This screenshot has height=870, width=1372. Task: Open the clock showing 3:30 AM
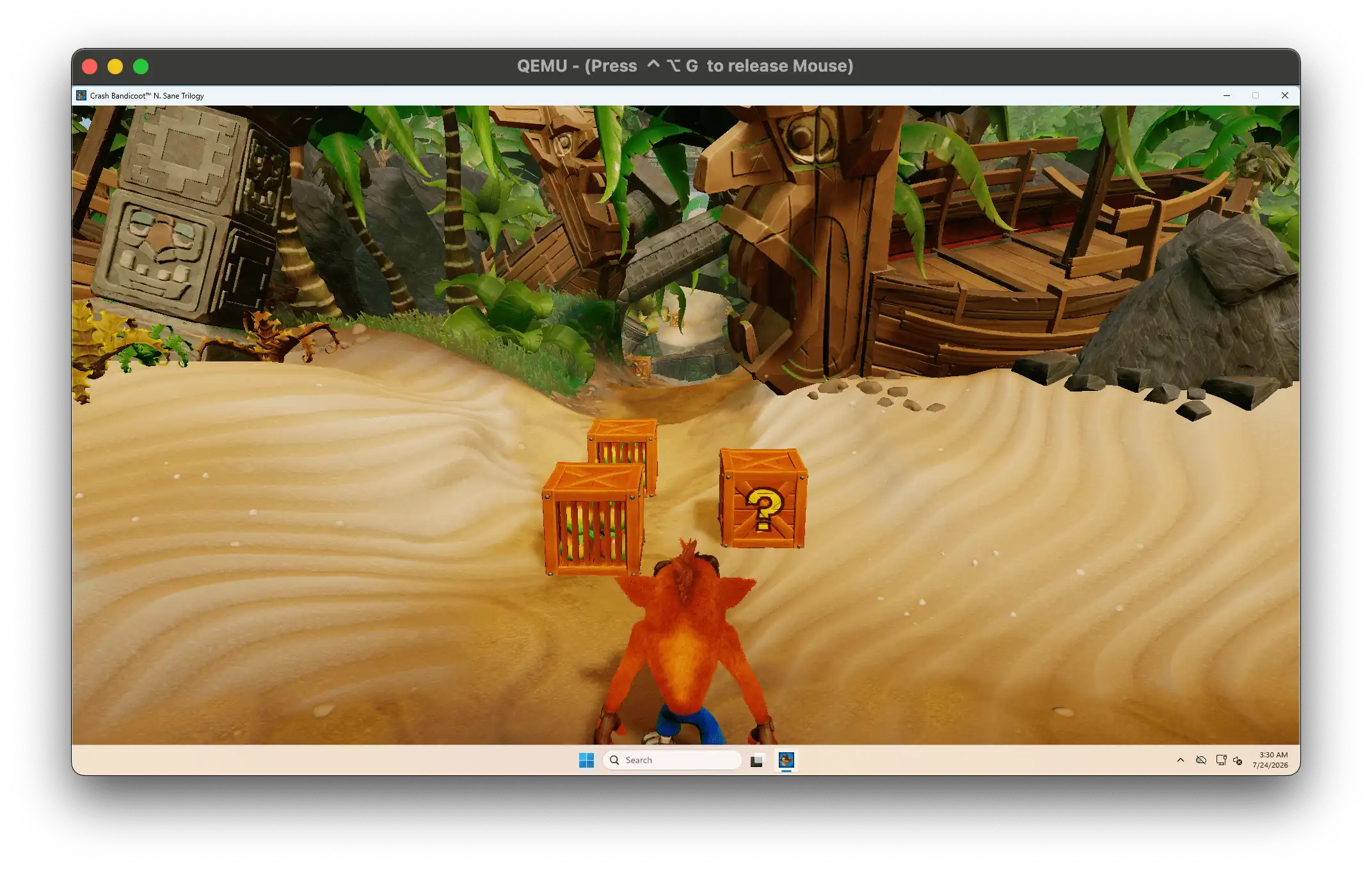click(1270, 760)
